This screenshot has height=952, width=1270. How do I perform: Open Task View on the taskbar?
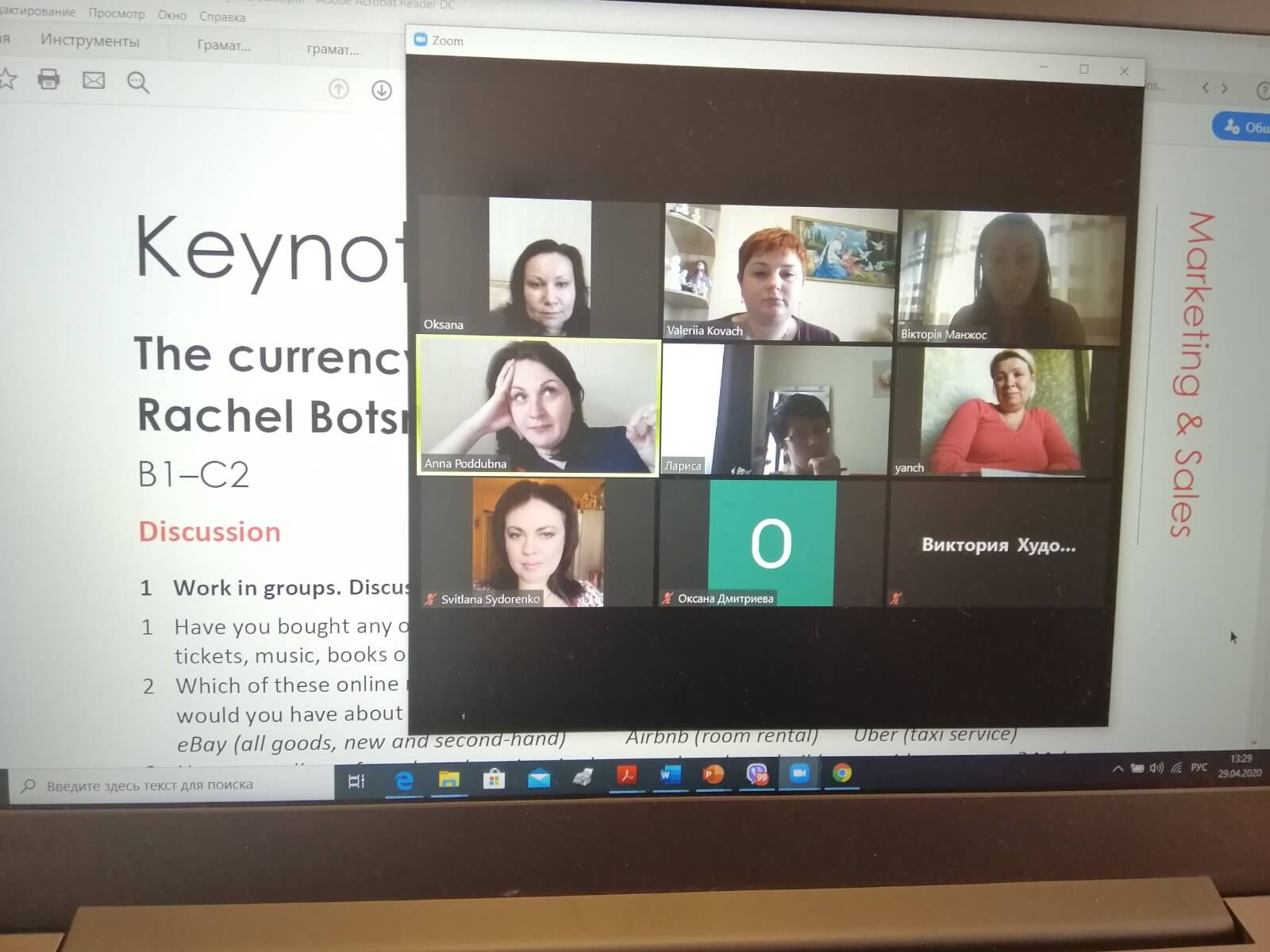356,782
